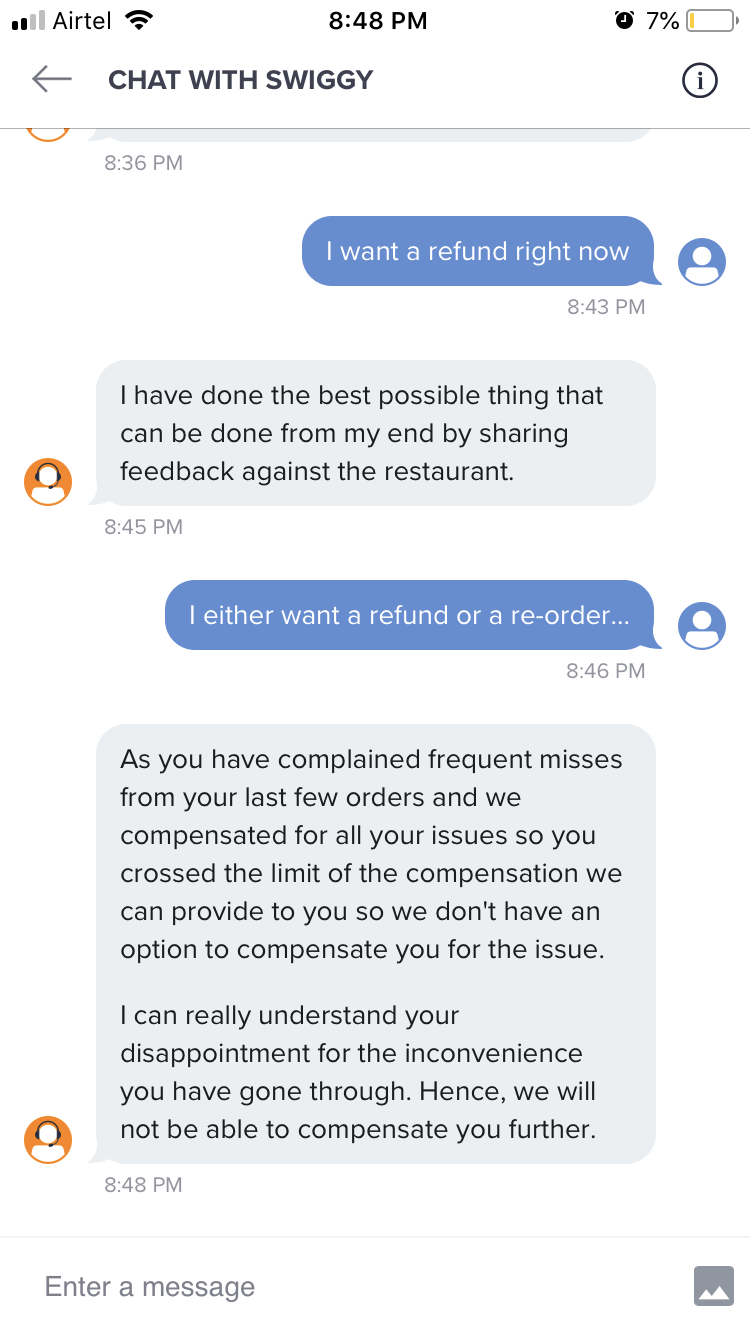Viewport: 750px width, 1334px height.
Task: Select the "best possible thing" agent message
Action: tap(375, 433)
